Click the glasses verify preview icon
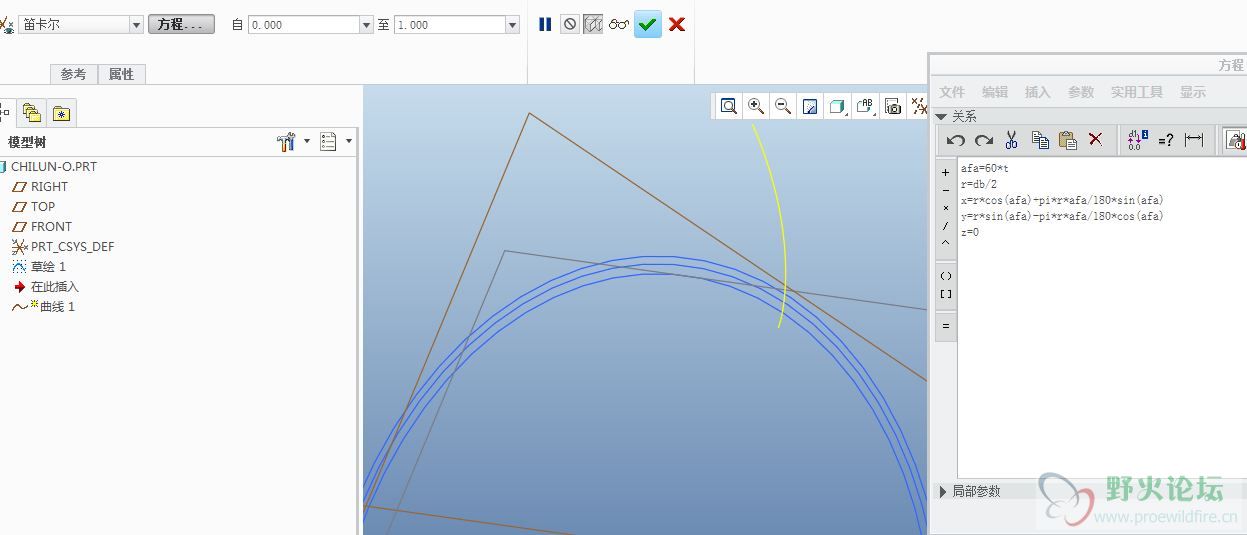 point(619,24)
